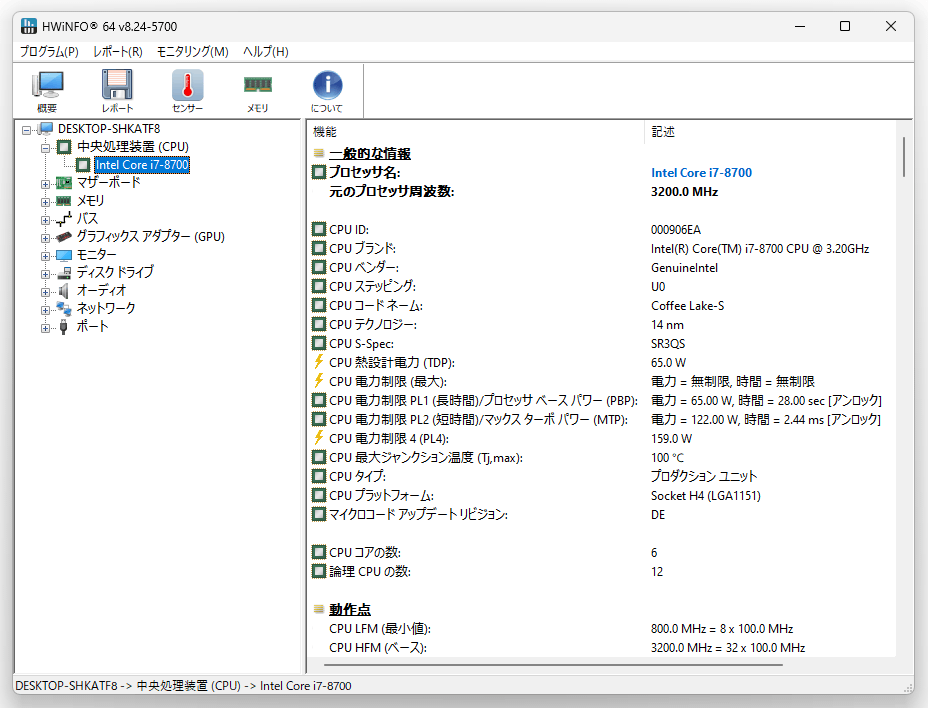Image resolution: width=928 pixels, height=708 pixels.
Task: Click the lightning icon beside CPU 電力制限 4 (PL4)
Action: [x=319, y=438]
